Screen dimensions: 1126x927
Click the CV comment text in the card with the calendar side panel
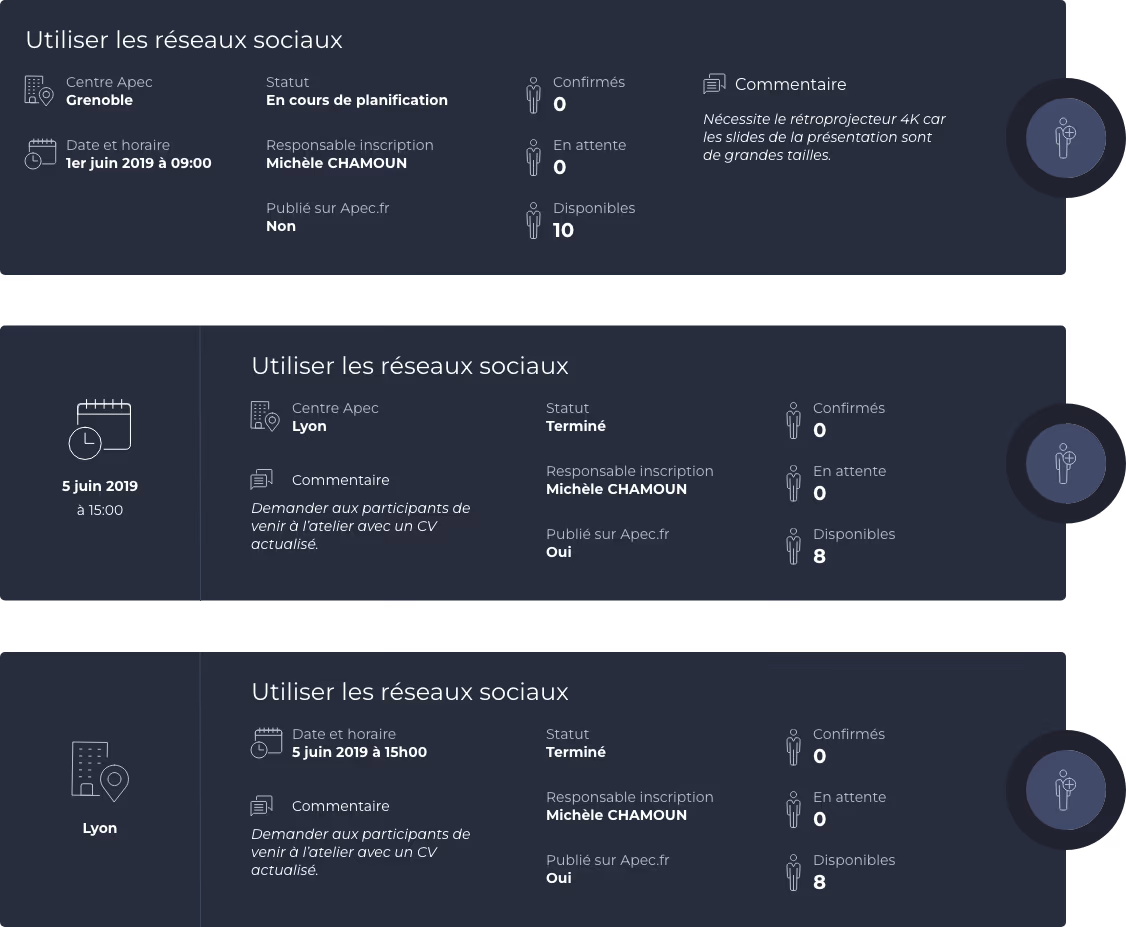point(360,526)
